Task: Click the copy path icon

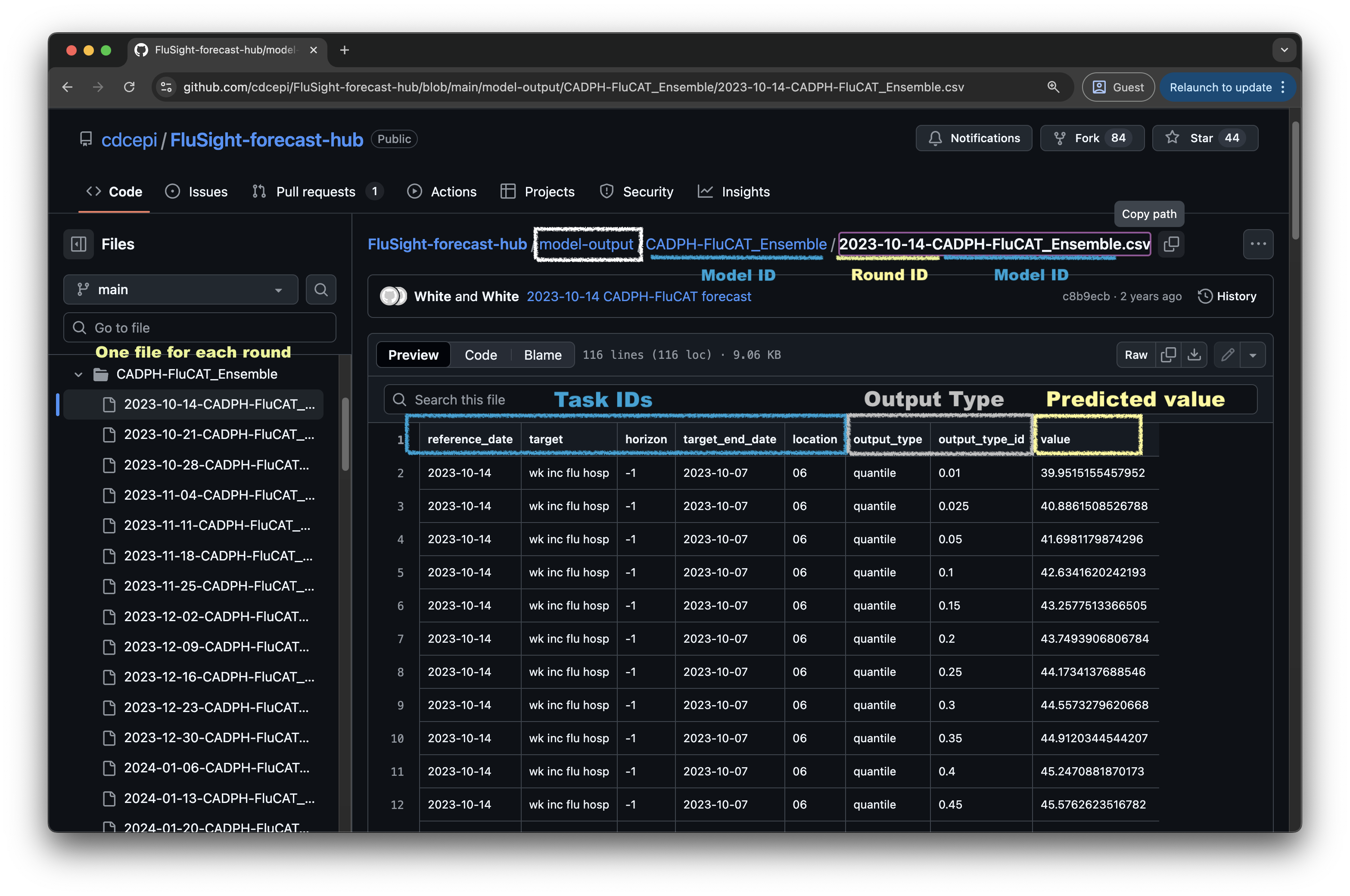Action: tap(1171, 244)
